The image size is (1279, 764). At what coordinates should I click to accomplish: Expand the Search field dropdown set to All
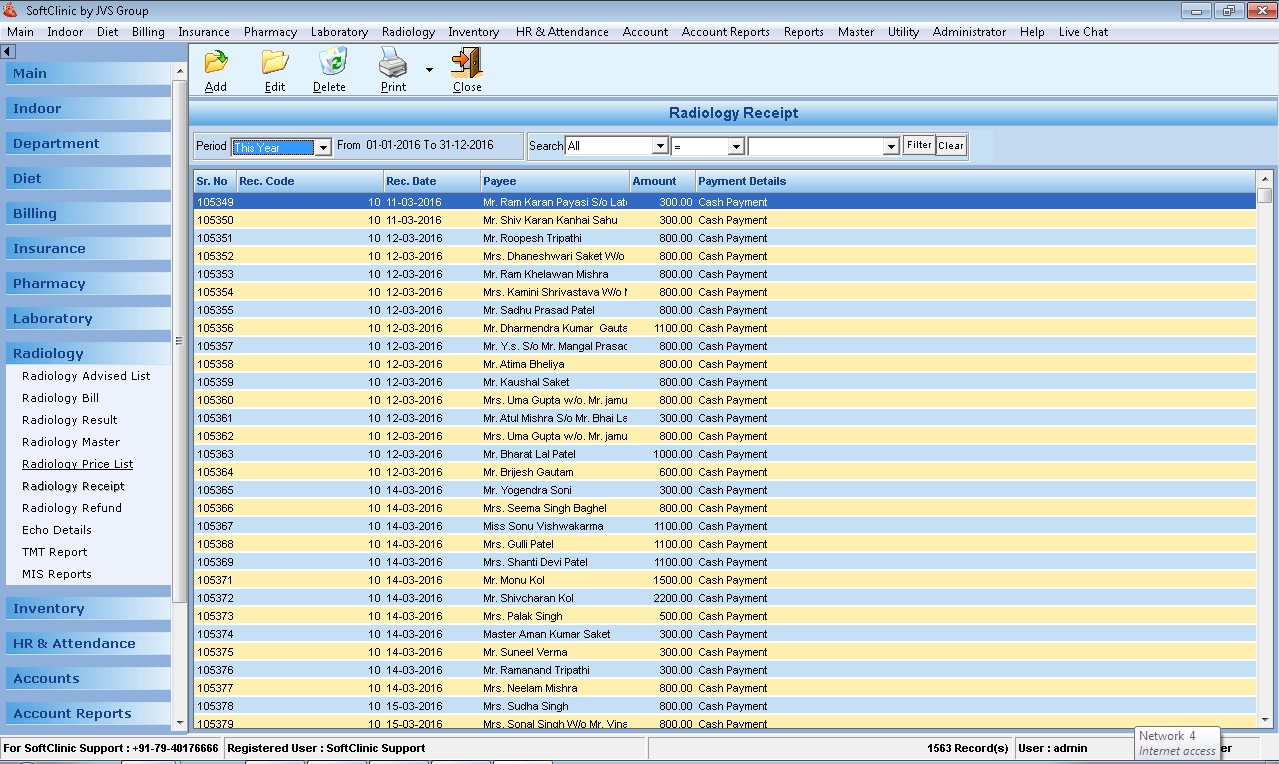tap(659, 146)
